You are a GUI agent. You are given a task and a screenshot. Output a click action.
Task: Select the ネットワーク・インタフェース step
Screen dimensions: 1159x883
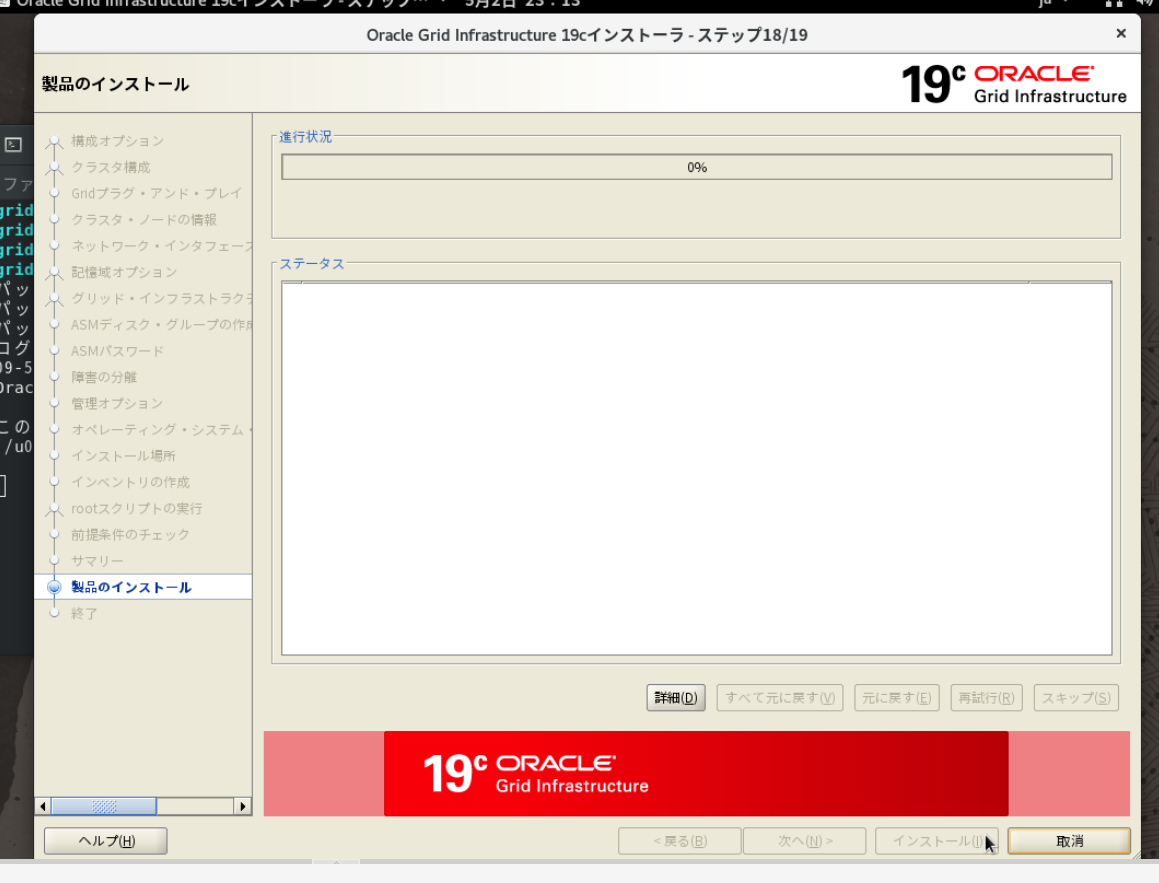[x=161, y=245]
